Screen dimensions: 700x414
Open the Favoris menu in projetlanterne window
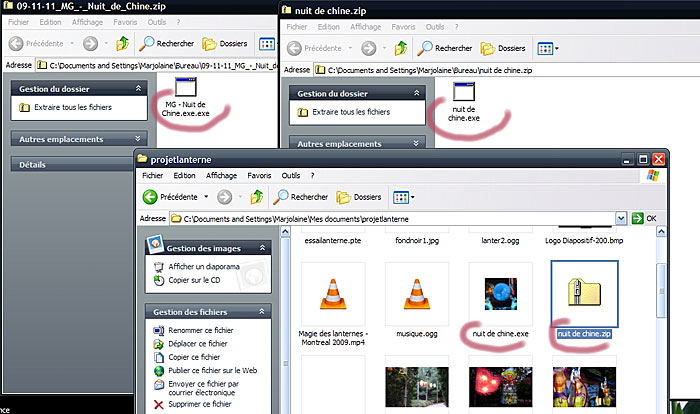[259, 175]
